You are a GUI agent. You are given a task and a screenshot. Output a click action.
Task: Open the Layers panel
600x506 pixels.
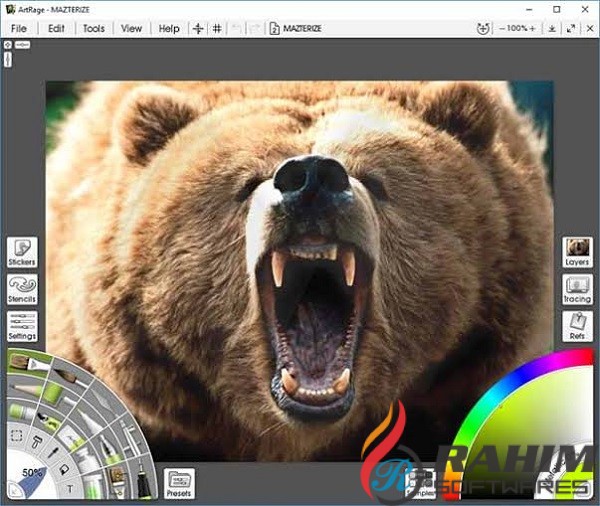coord(577,252)
